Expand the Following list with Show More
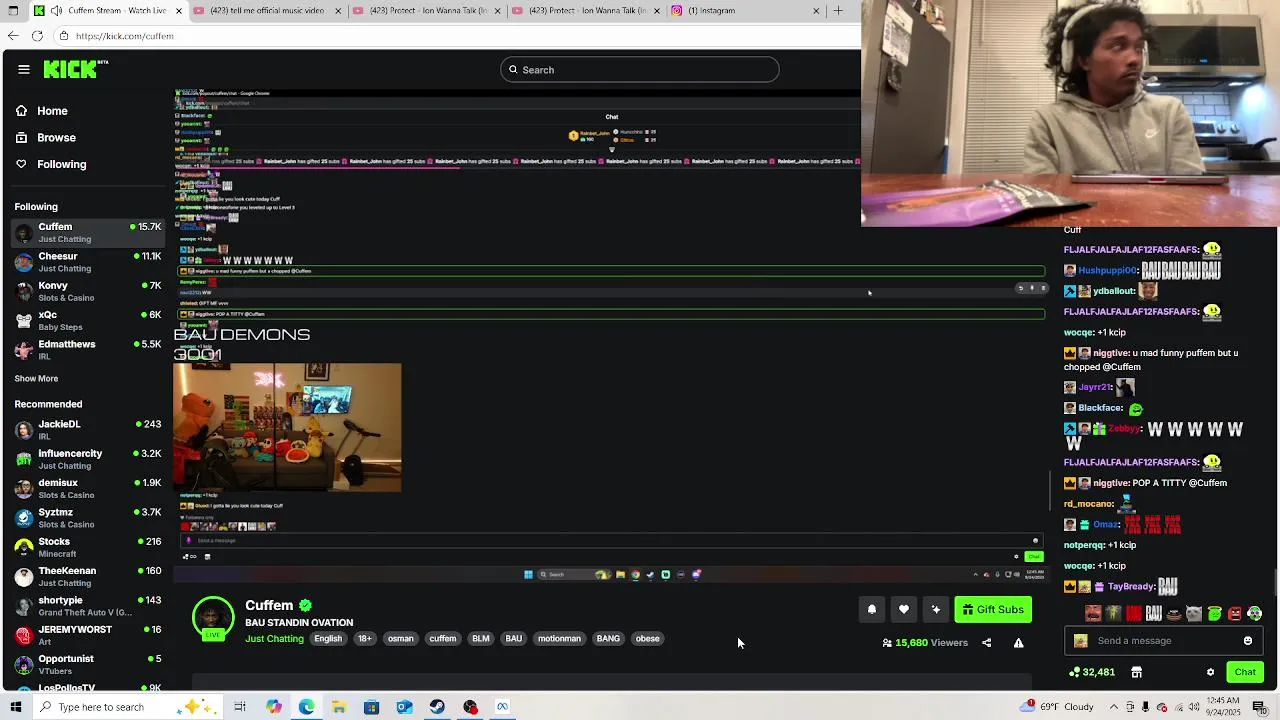The height and width of the screenshot is (720, 1280). [x=36, y=379]
